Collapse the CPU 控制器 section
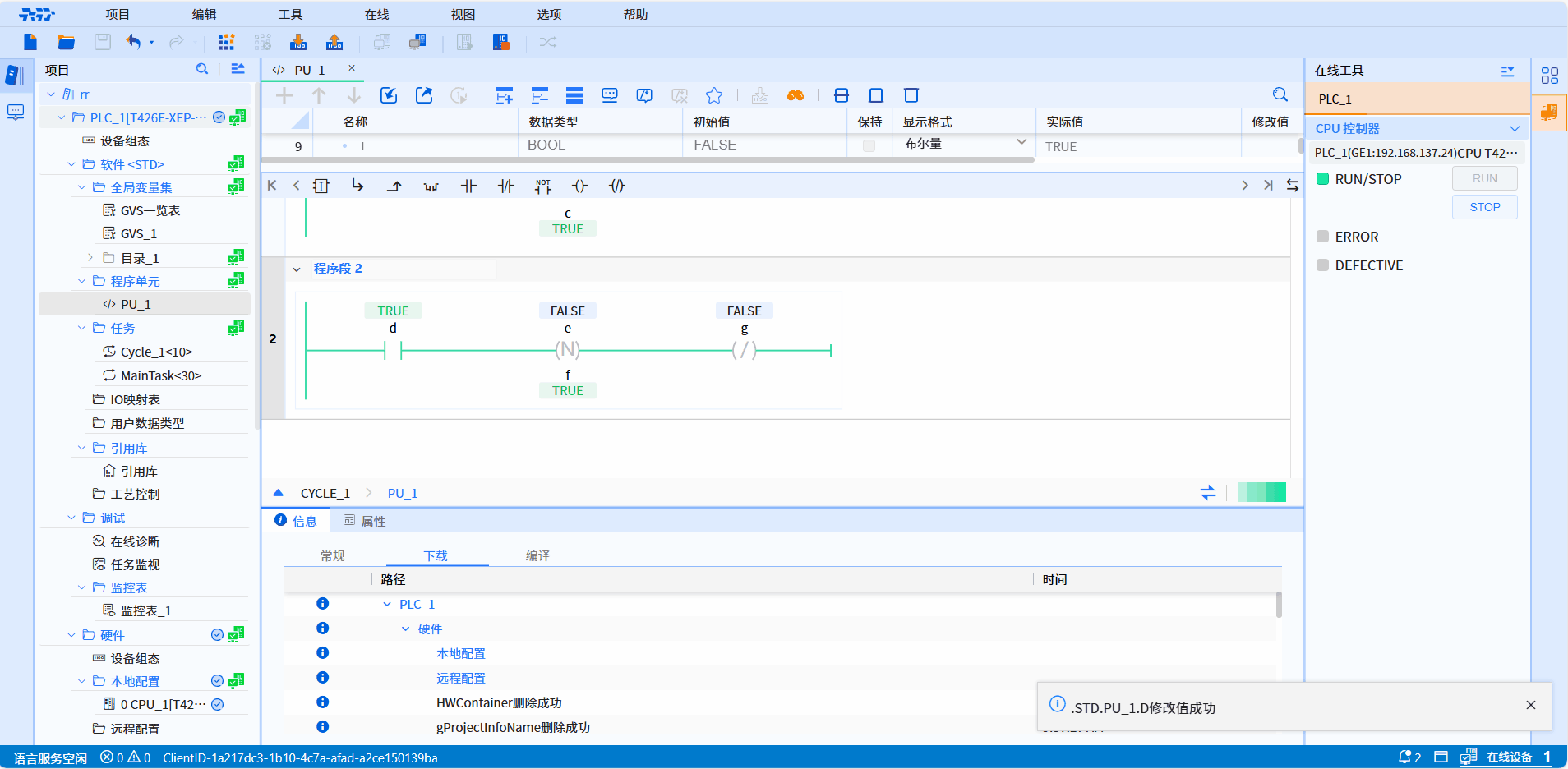This screenshot has height=769, width=1568. pyautogui.click(x=1514, y=129)
